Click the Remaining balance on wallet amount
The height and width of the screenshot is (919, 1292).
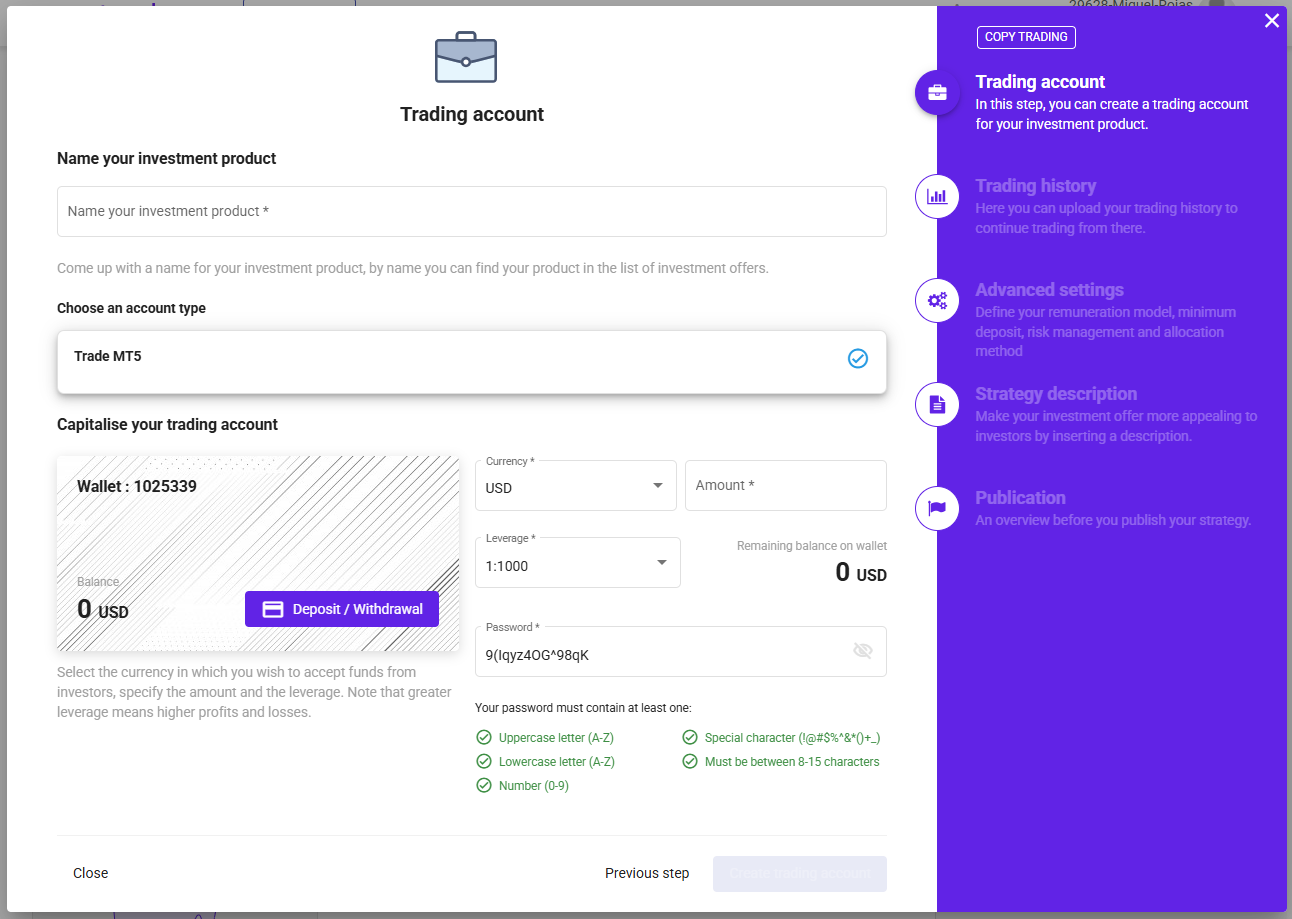[861, 573]
